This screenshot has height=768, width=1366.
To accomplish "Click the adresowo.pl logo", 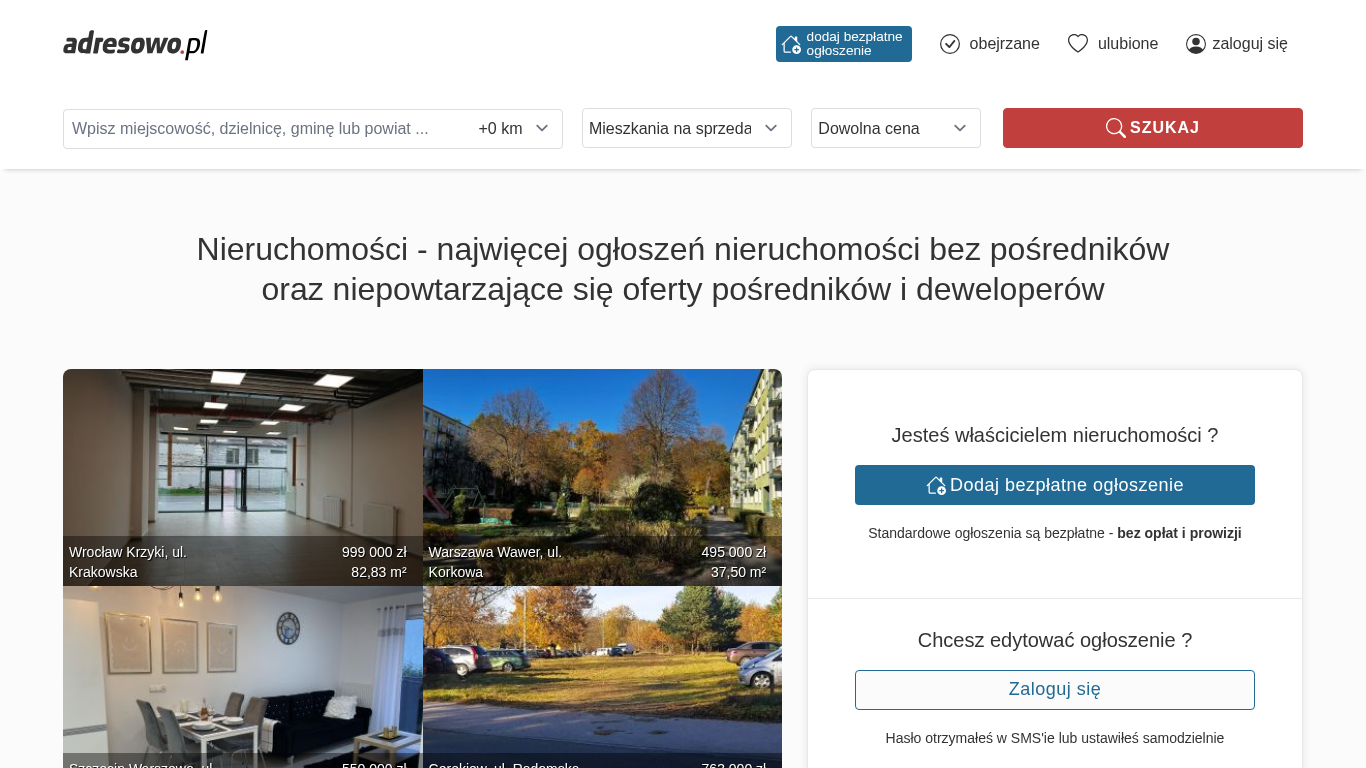I will tap(135, 44).
